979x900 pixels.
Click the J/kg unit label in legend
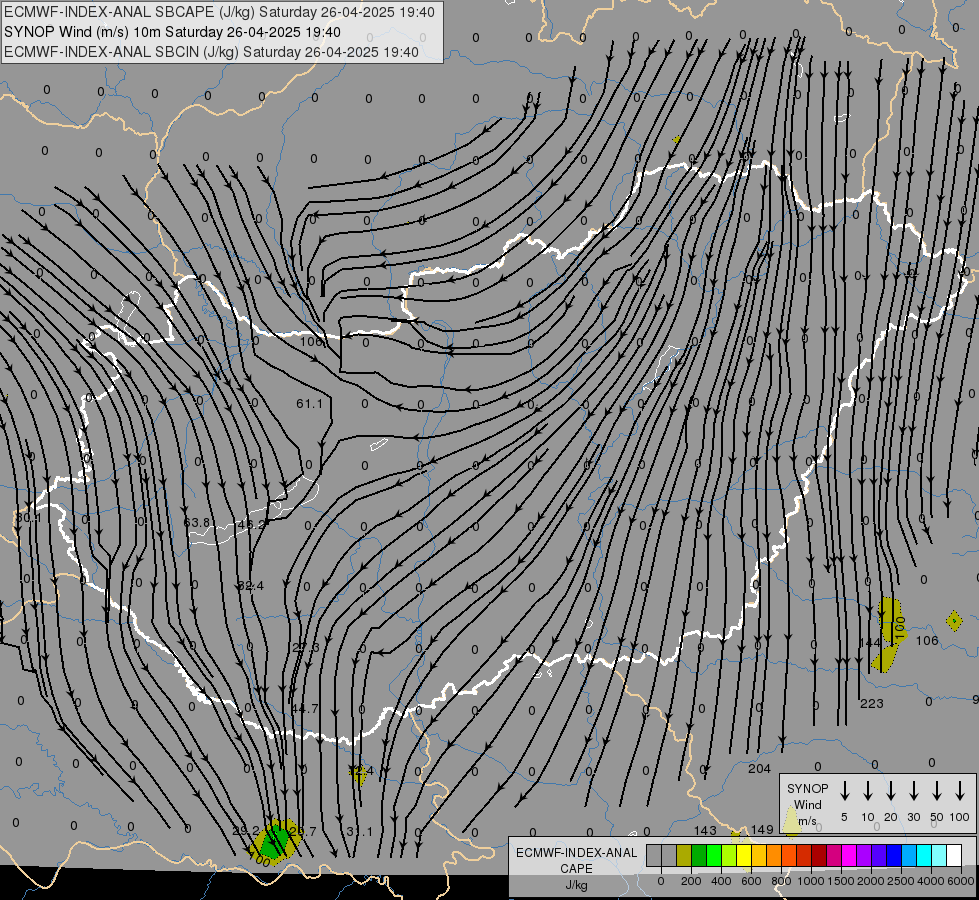tap(576, 885)
